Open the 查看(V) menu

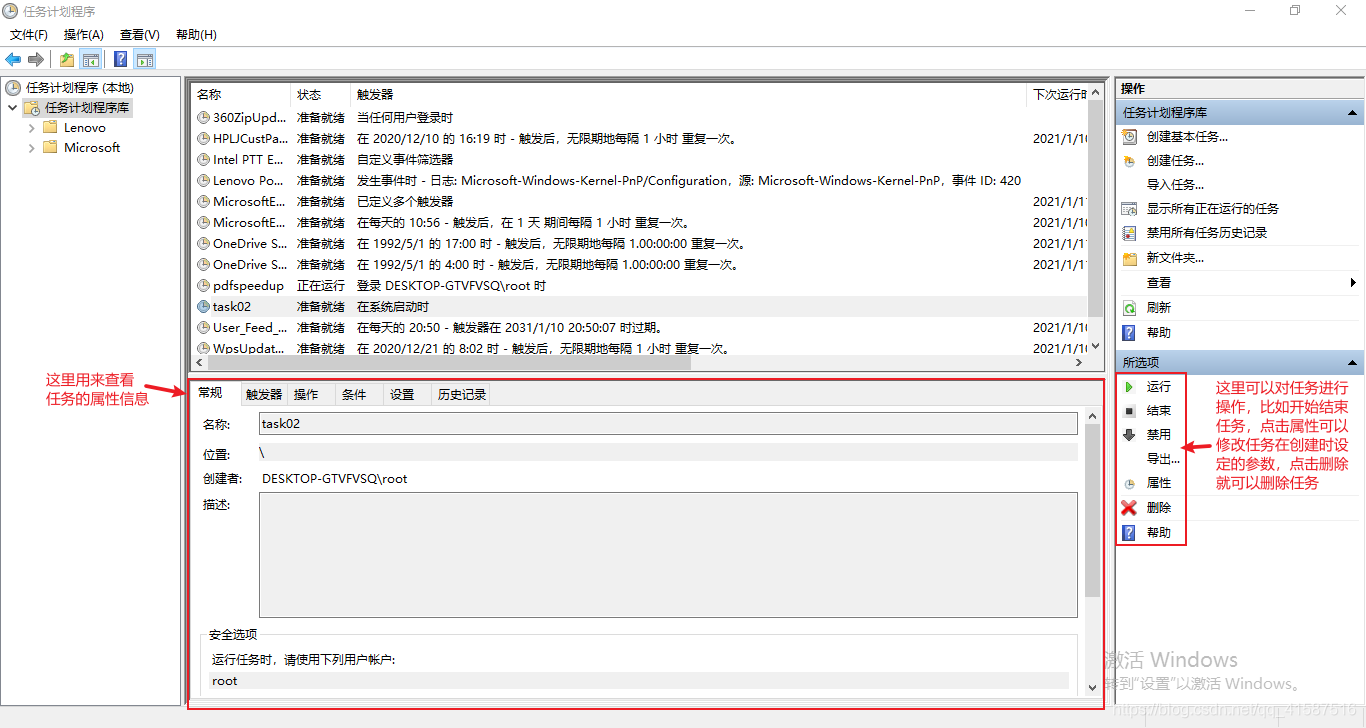(x=139, y=35)
